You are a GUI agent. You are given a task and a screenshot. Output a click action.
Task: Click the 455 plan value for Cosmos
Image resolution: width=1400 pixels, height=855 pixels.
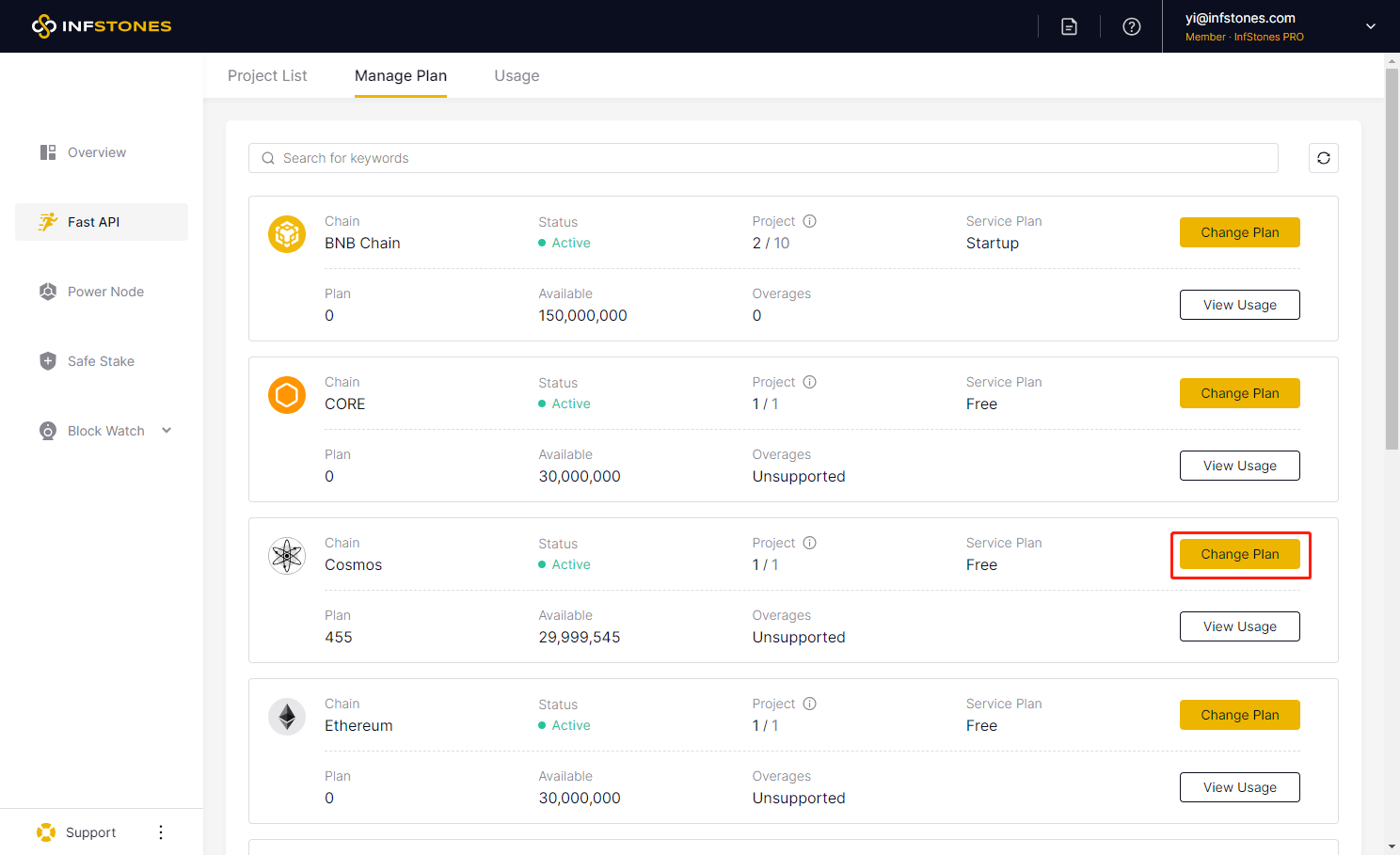(339, 637)
